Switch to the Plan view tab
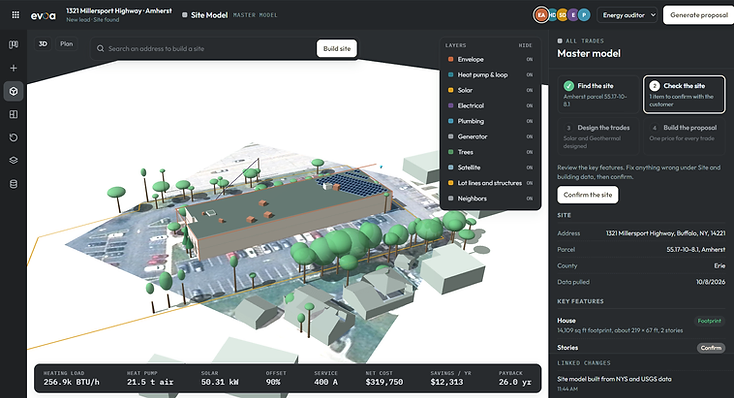734x398 pixels. tap(66, 44)
